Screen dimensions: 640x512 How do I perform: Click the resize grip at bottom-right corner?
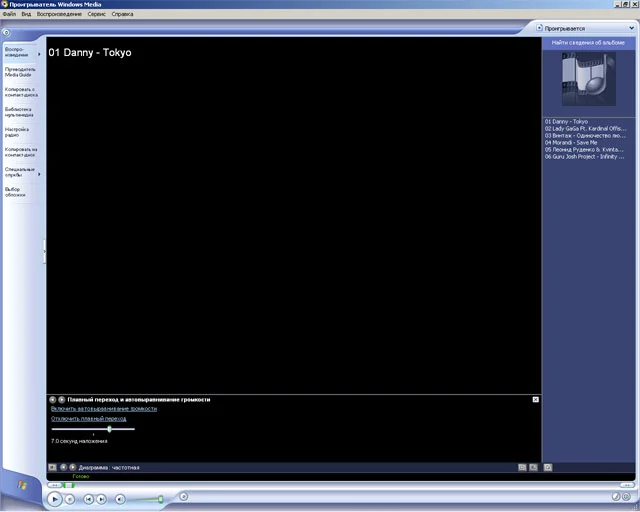click(x=636, y=508)
